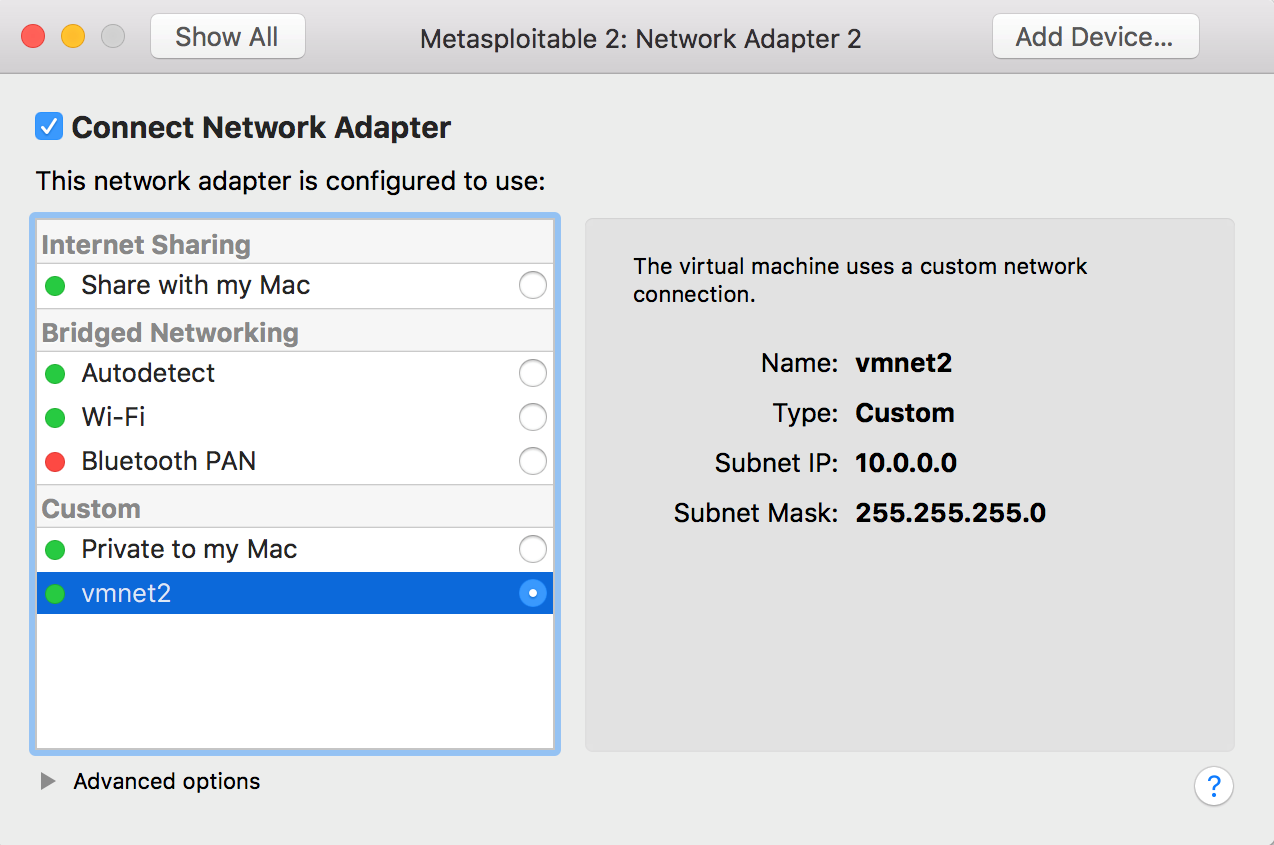Click the Show All button

[227, 37]
